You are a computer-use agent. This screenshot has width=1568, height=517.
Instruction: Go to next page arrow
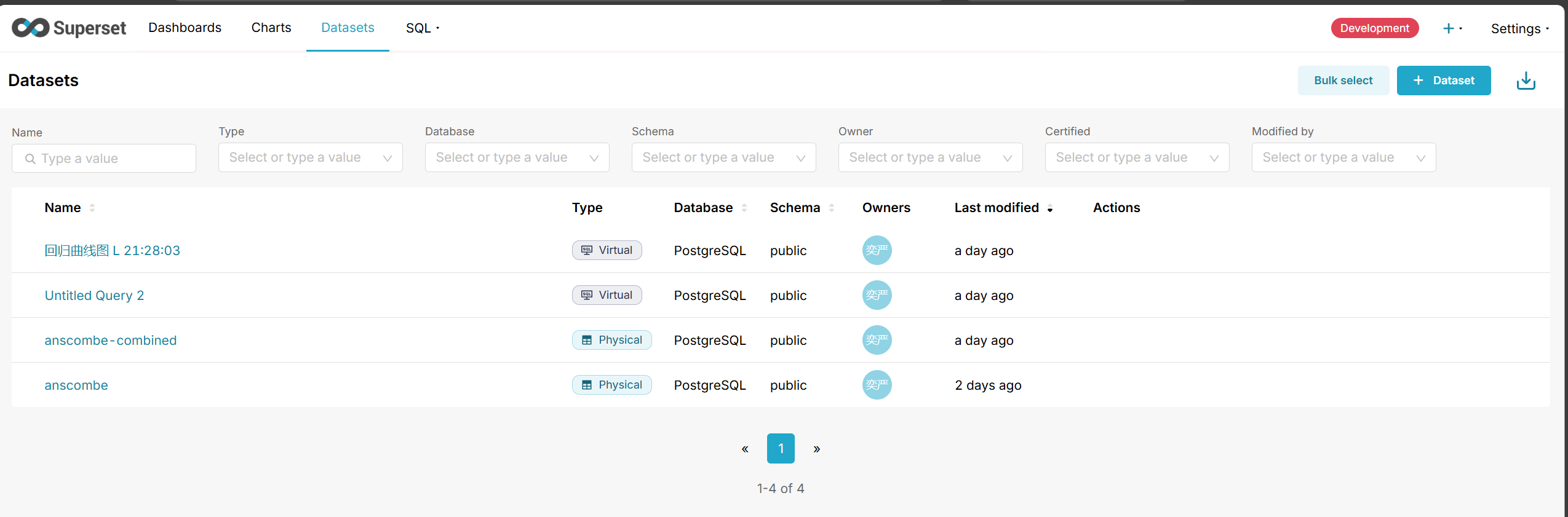coord(816,449)
